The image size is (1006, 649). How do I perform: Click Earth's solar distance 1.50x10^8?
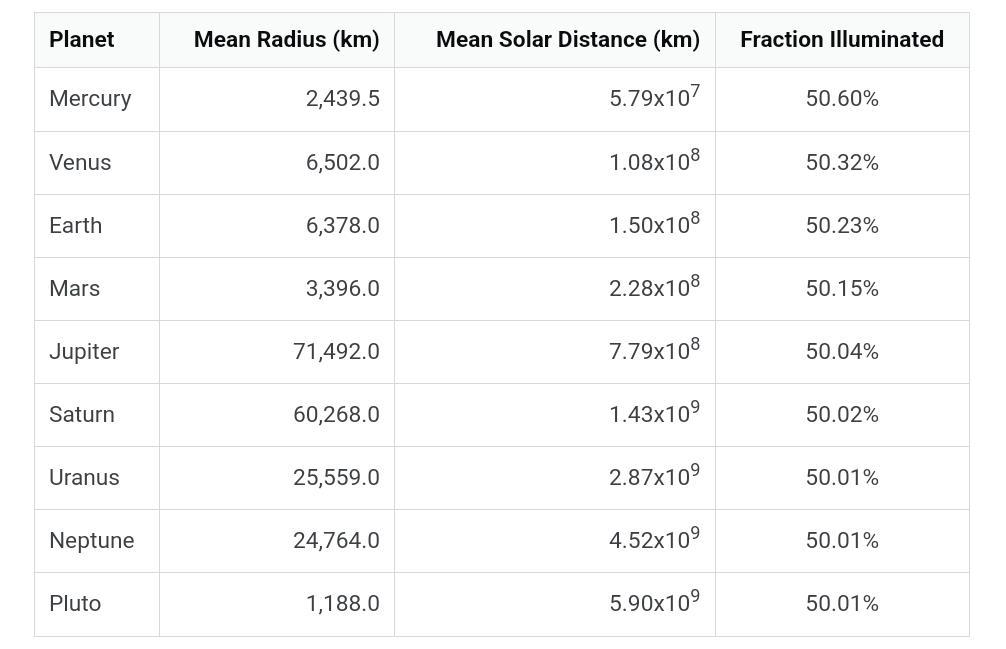coord(654,225)
